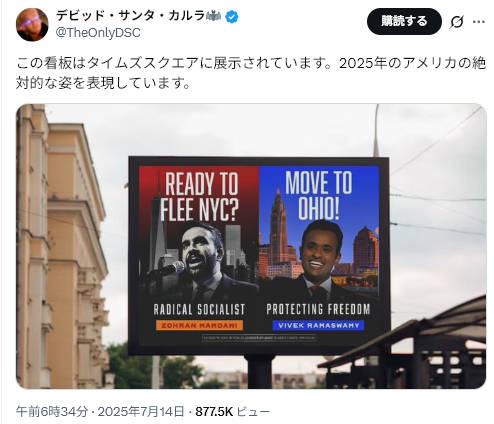
Task: Open the @TheOnlyDSC handle link
Action: [x=98, y=33]
